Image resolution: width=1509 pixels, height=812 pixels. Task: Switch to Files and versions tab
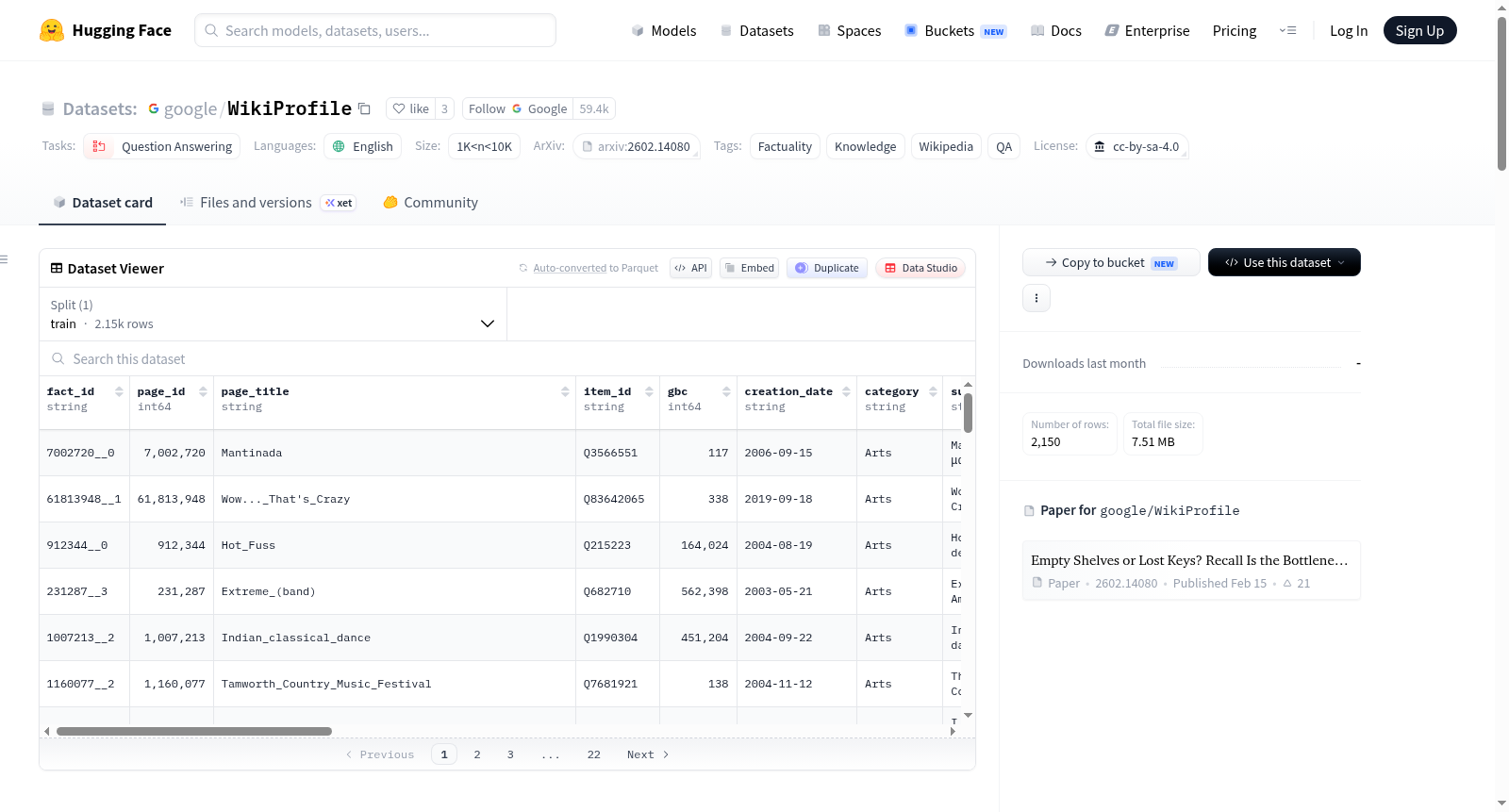[x=268, y=202]
